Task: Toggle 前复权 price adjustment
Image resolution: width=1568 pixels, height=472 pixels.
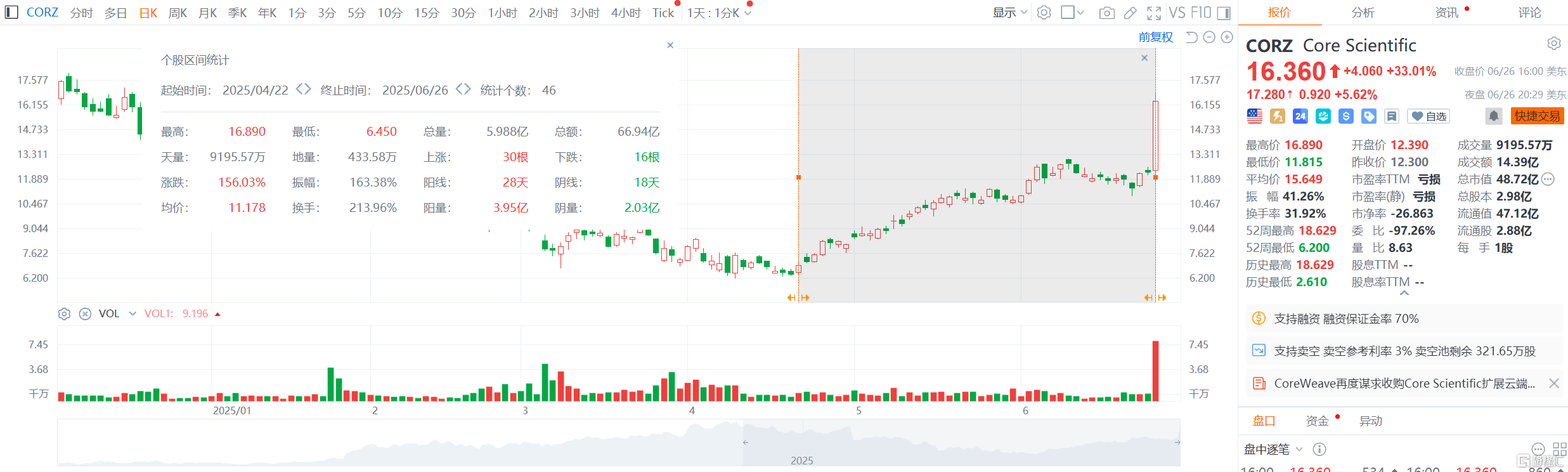Action: [x=1156, y=37]
